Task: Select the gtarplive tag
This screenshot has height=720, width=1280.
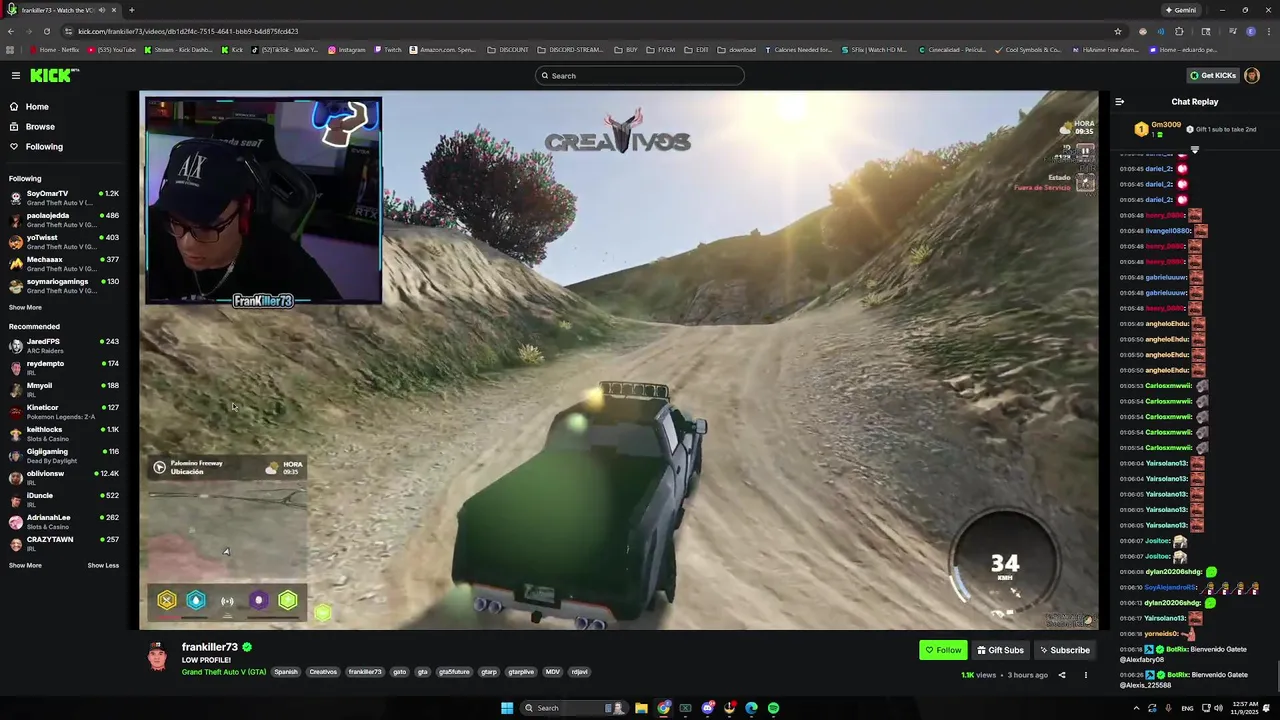Action: (521, 672)
